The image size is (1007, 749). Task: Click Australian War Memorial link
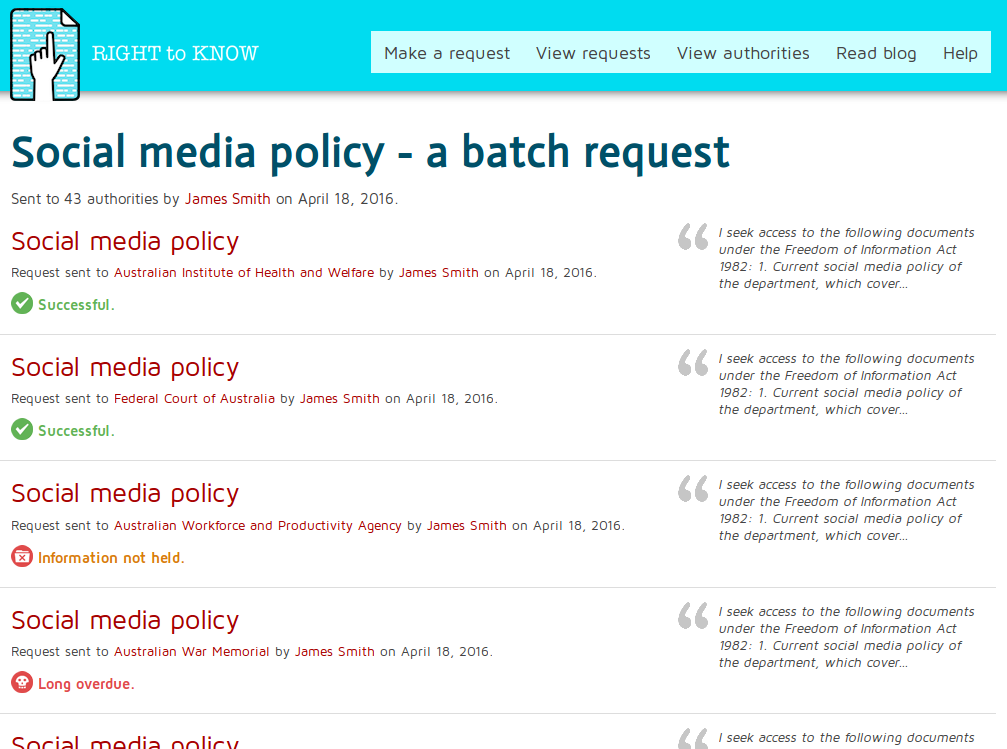(x=191, y=651)
